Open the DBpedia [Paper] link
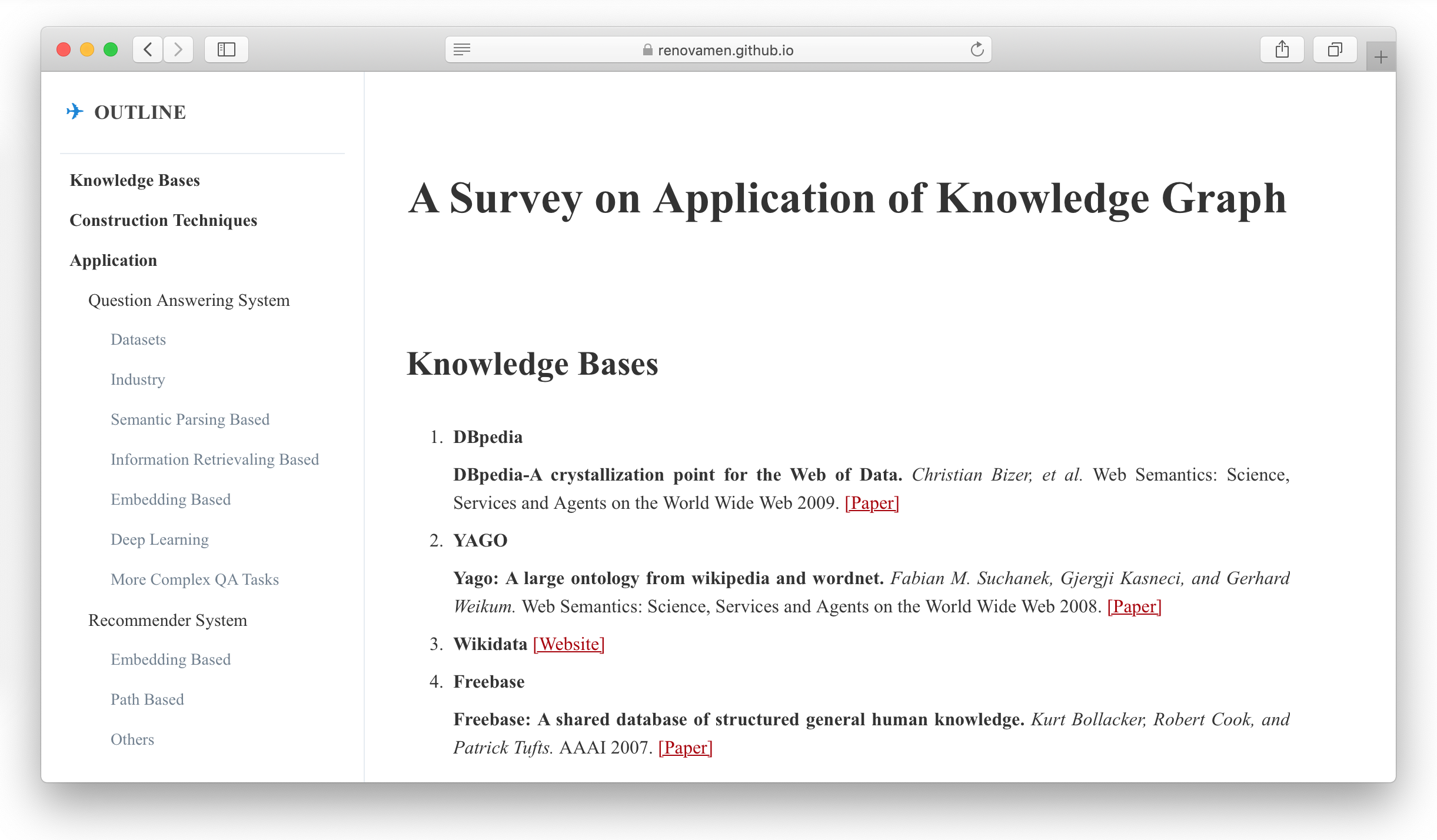The height and width of the screenshot is (840, 1437). [872, 503]
